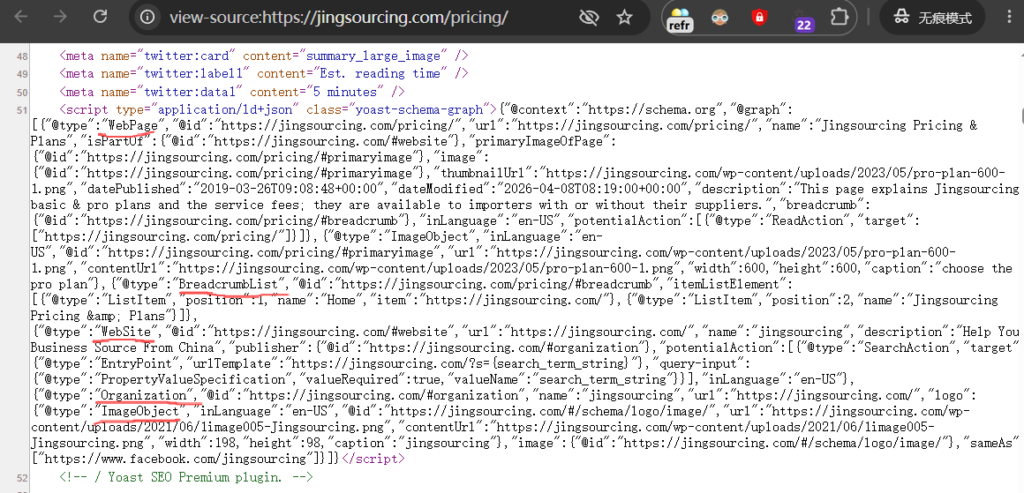Viewport: 1024px width, 493px height.
Task: Open the red shield lock extension
Action: (x=759, y=18)
